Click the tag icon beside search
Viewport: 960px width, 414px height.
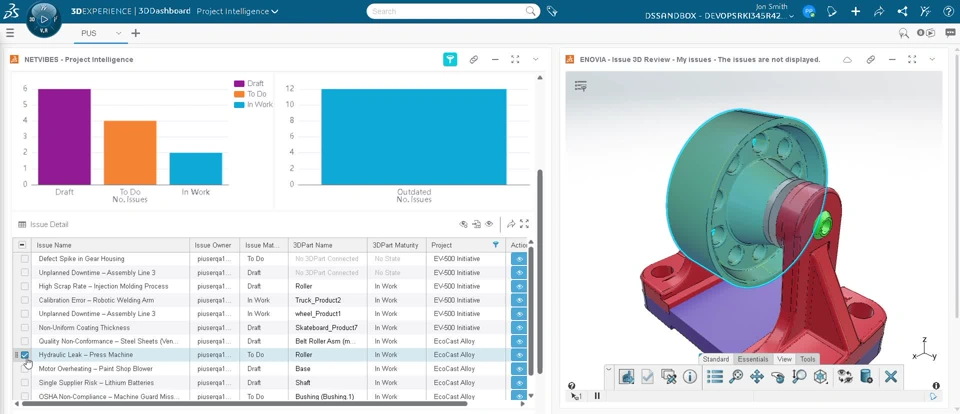point(552,11)
